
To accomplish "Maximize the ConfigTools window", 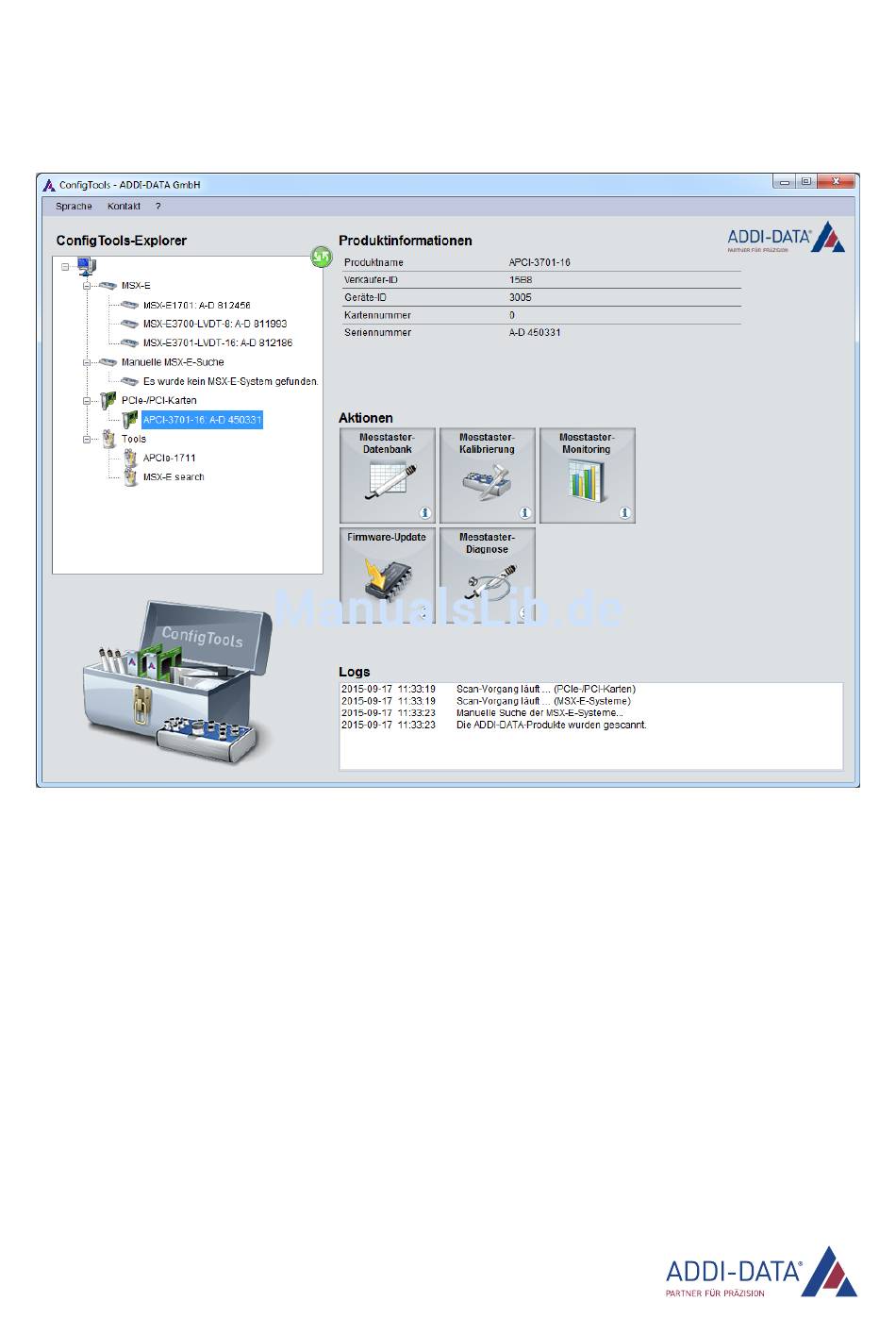I will tap(806, 182).
